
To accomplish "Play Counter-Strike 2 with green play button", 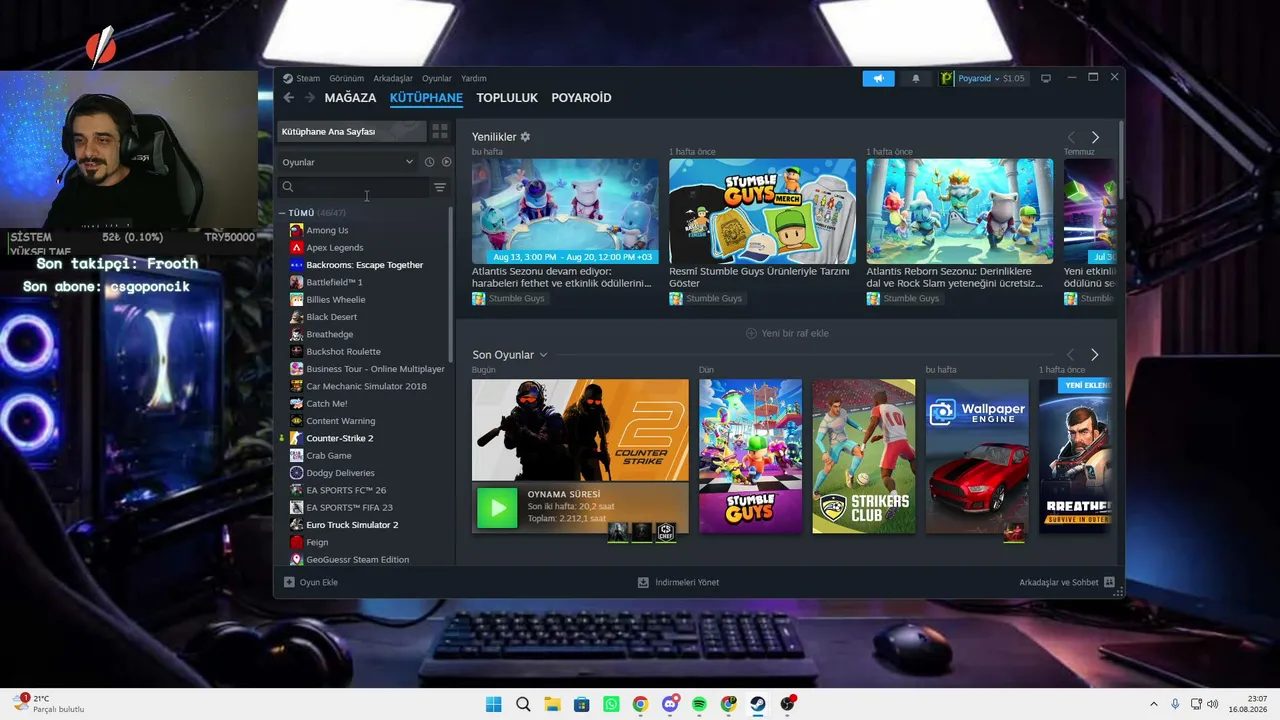I will coord(497,508).
